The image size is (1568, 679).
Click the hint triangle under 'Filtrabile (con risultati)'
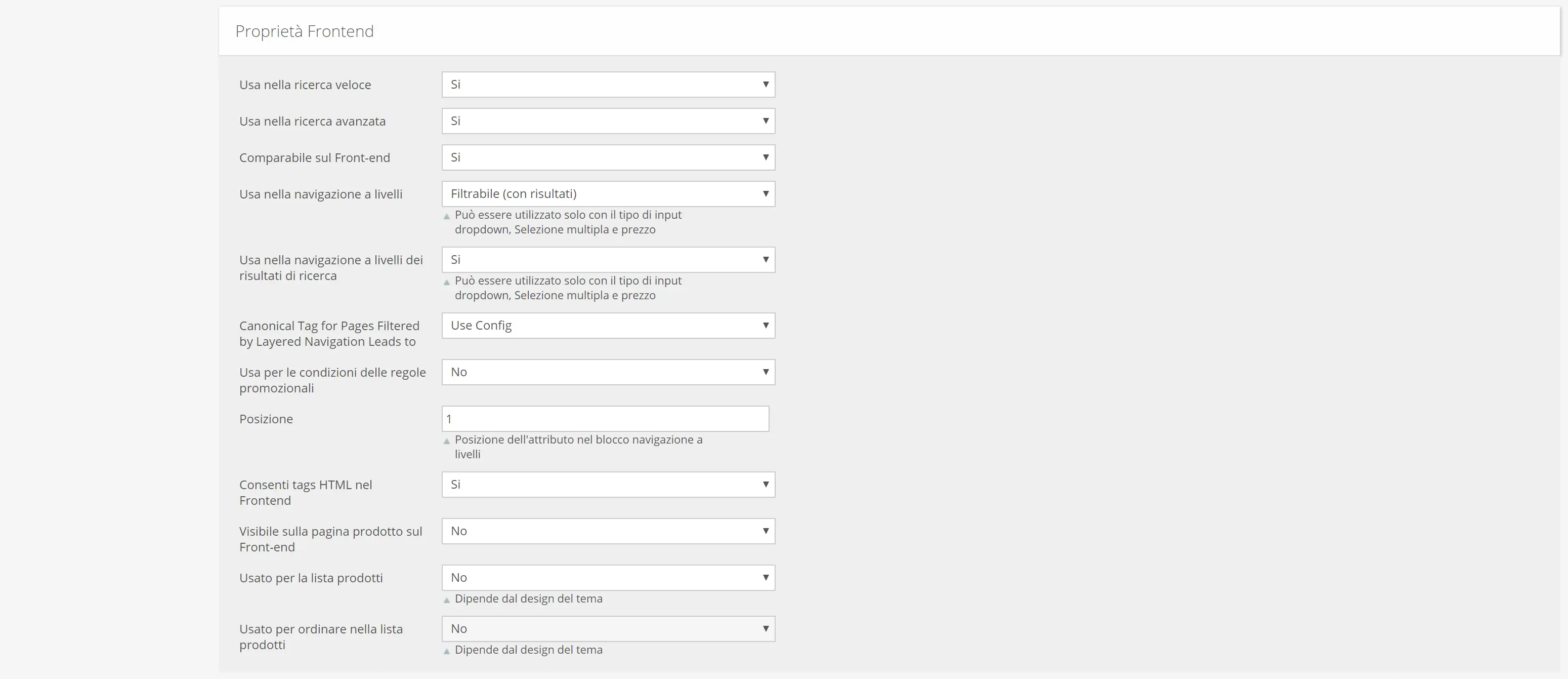(x=447, y=216)
